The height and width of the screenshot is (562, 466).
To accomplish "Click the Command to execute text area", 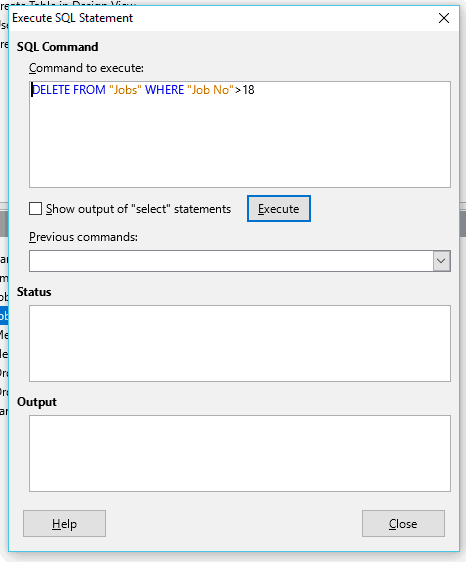I will pyautogui.click(x=240, y=134).
